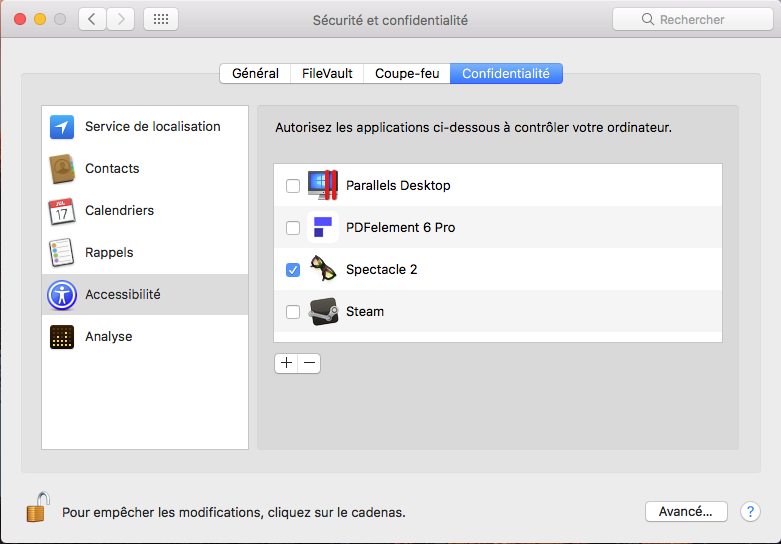Click the PDFelement 6 Pro app icon
Viewport: 781px width, 544px height.
point(323,227)
